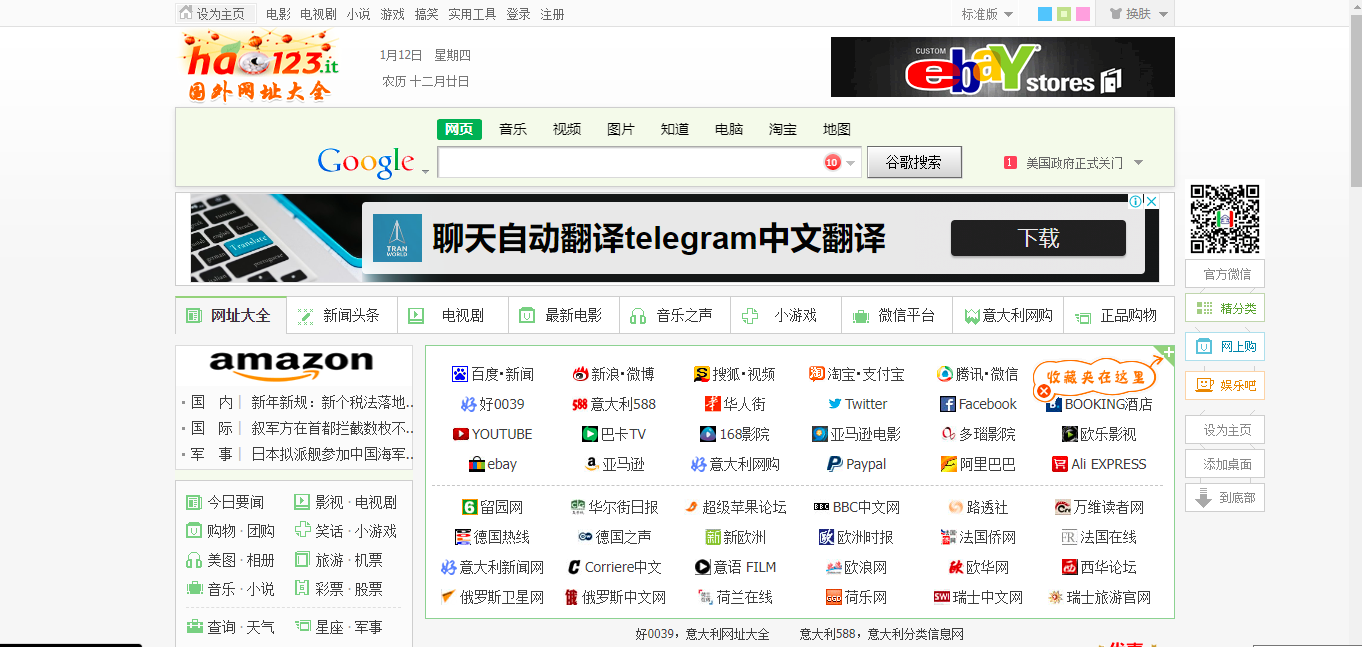Click the 网上购 sidebar button

coord(1225,347)
